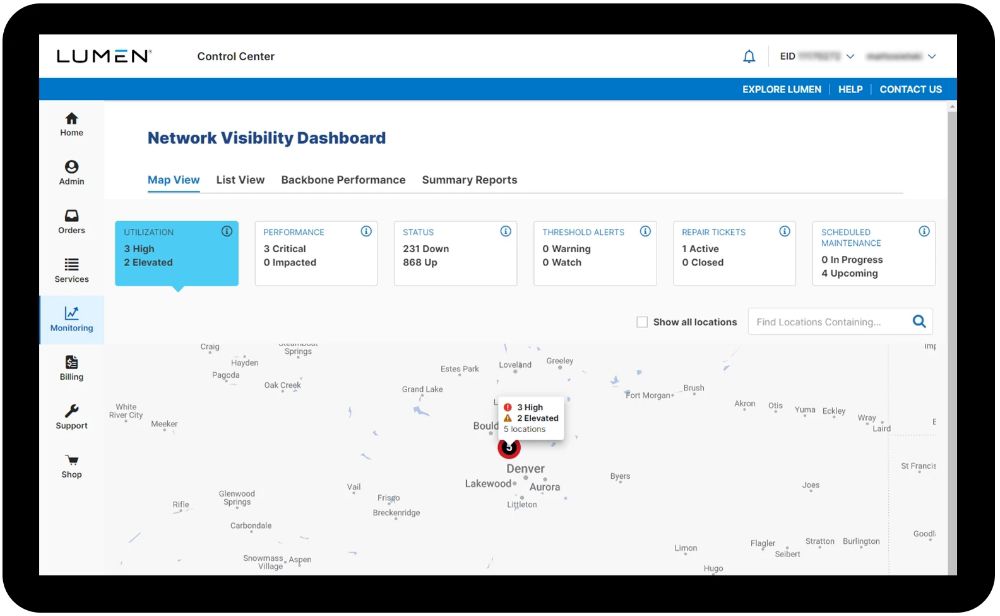Click the Fort Morgan label on the map
The width and height of the screenshot is (1000, 616).
(649, 395)
